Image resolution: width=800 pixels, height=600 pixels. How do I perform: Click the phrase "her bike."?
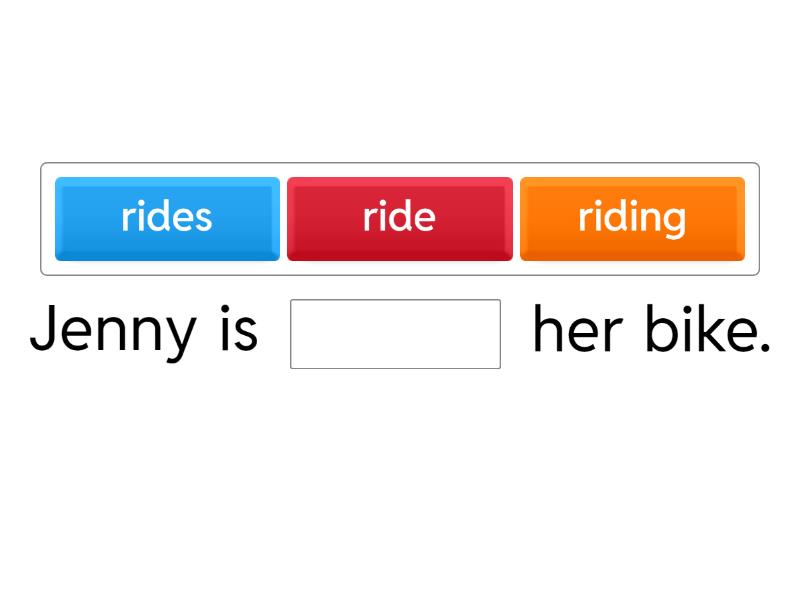click(x=651, y=330)
